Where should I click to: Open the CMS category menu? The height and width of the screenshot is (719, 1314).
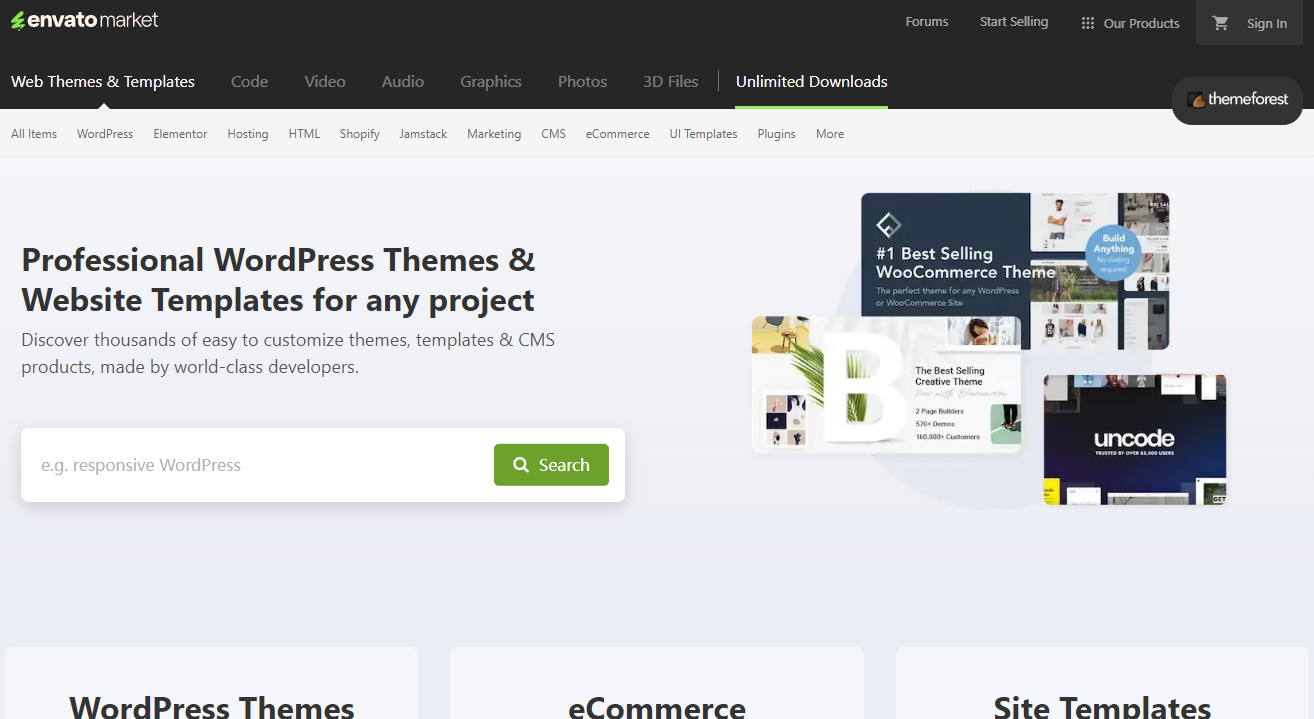click(x=553, y=134)
